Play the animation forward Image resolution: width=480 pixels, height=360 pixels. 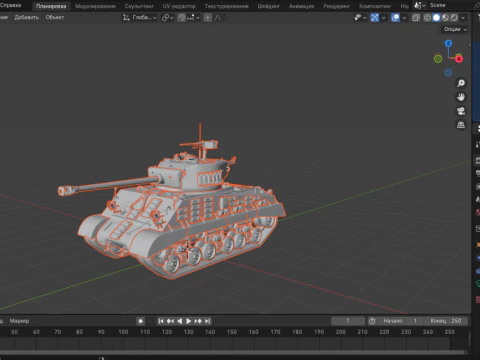coord(189,321)
